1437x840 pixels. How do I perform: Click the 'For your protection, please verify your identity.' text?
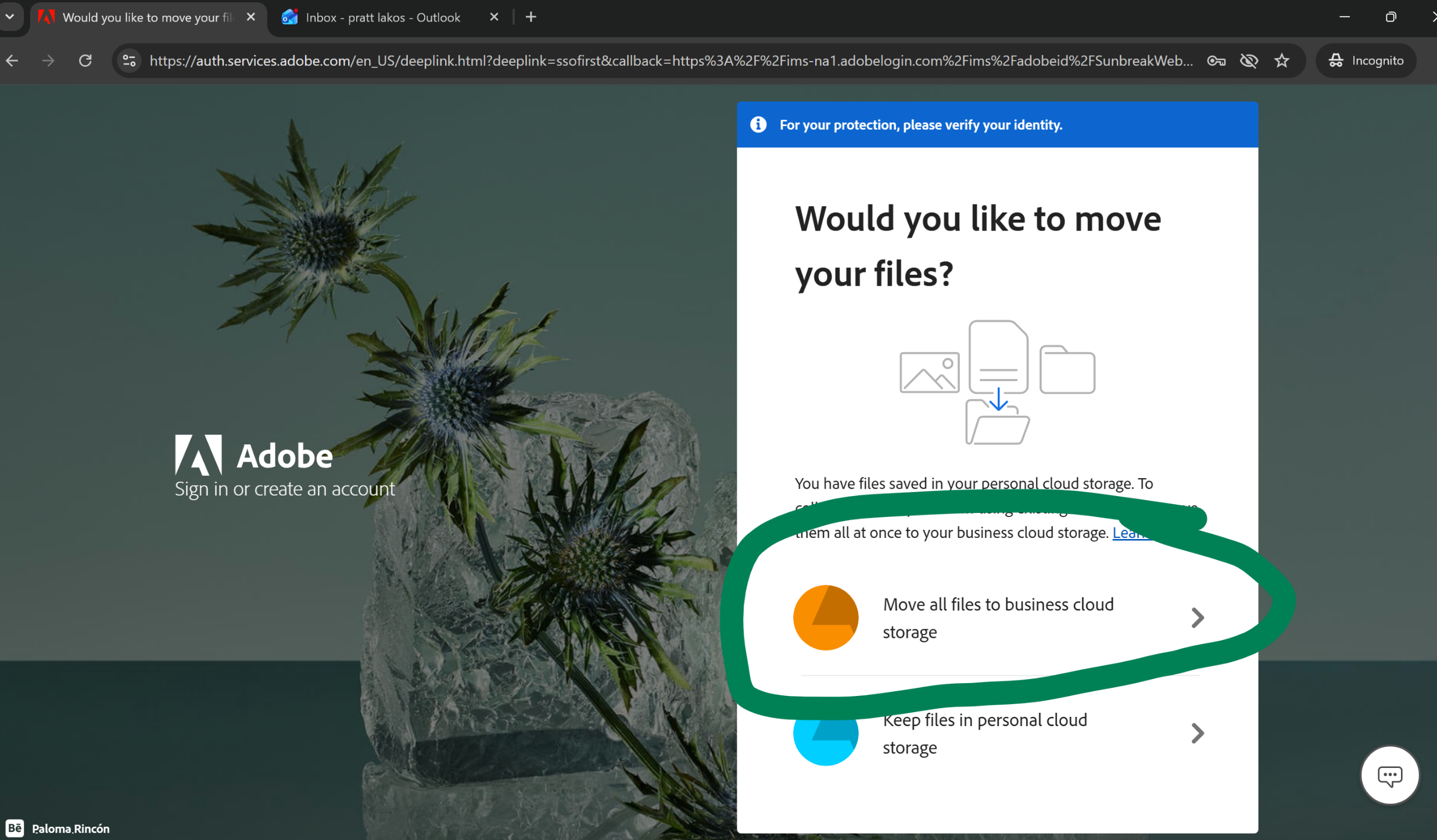[x=920, y=124]
